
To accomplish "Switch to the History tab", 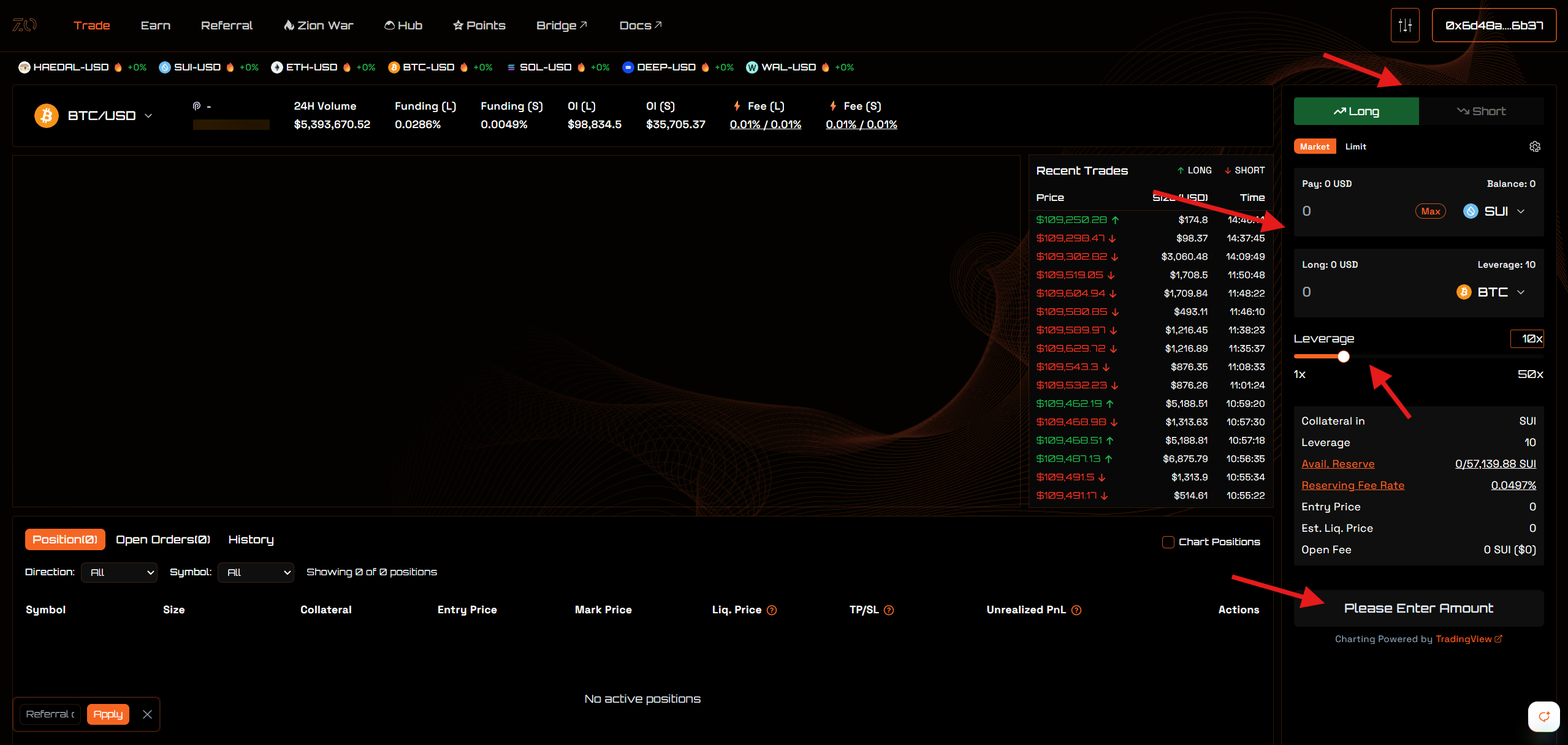I will pos(251,540).
